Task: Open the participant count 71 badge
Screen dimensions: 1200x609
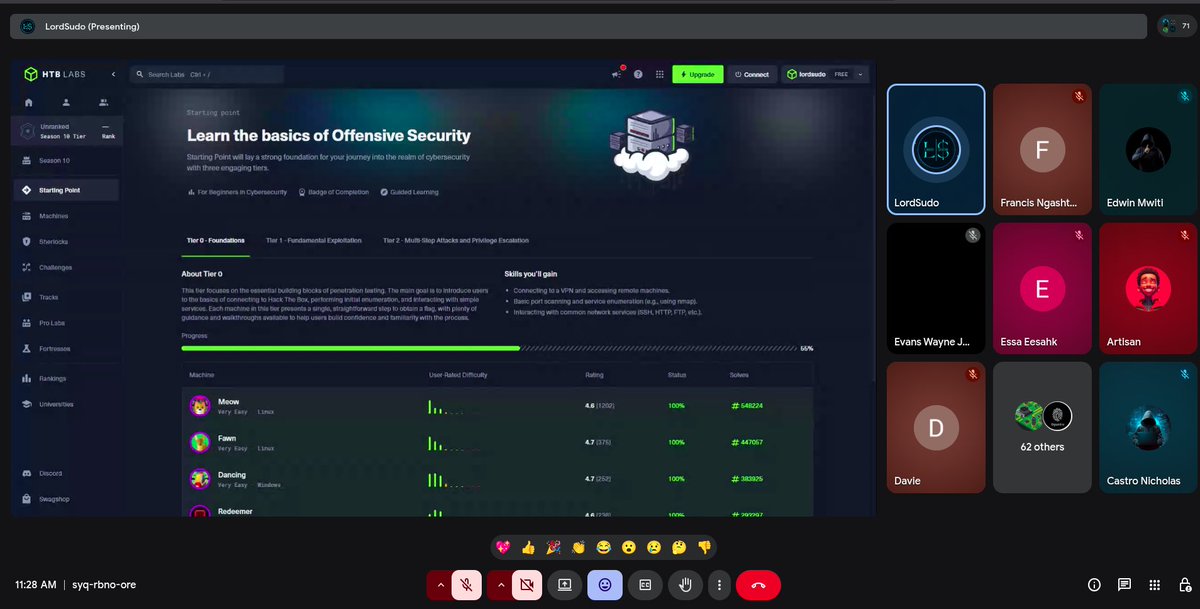Action: coord(1176,26)
